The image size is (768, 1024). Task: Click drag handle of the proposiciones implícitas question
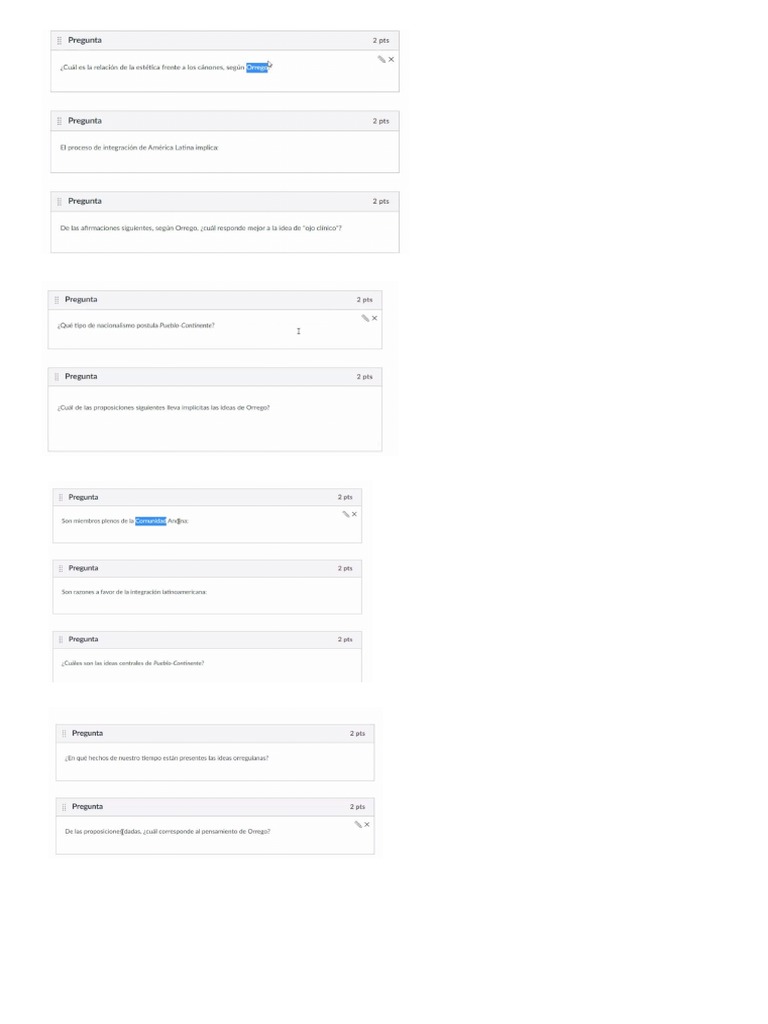pyautogui.click(x=57, y=377)
